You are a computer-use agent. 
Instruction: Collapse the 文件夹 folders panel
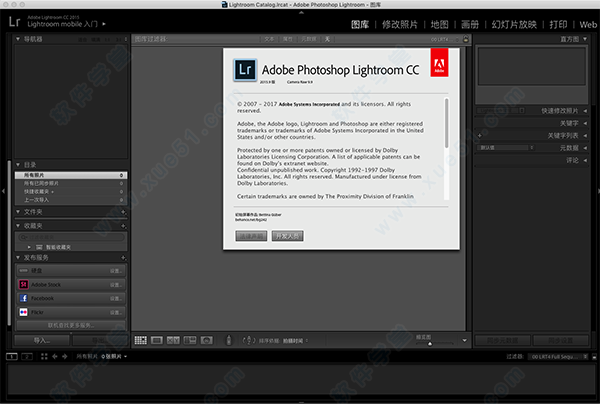coord(18,212)
